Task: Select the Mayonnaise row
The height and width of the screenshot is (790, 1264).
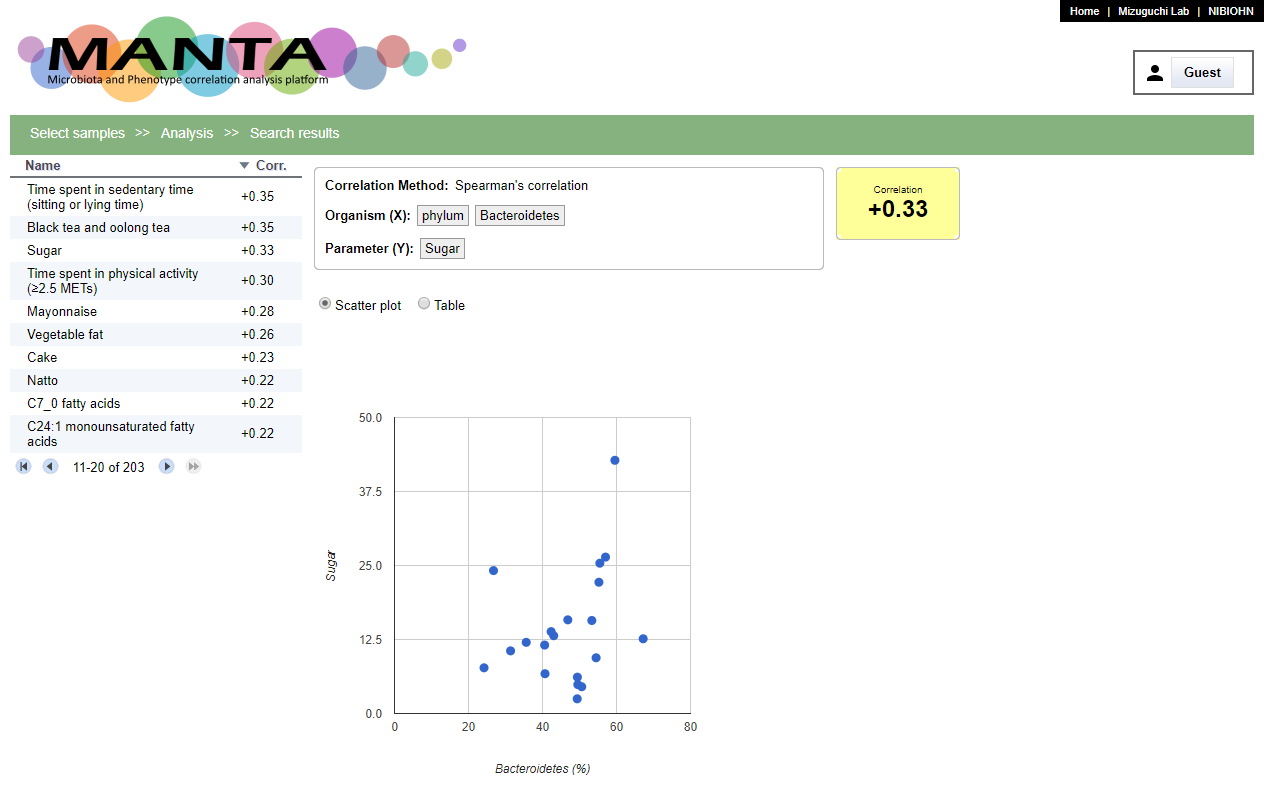Action: pyautogui.click(x=156, y=311)
